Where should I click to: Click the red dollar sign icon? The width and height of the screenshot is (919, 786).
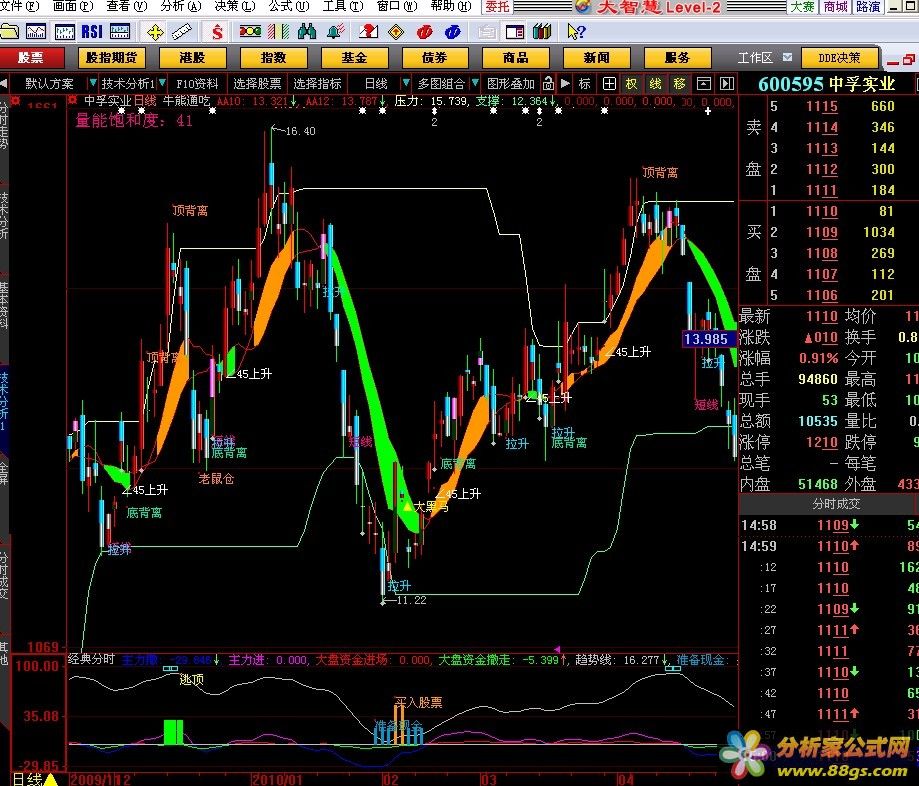217,32
